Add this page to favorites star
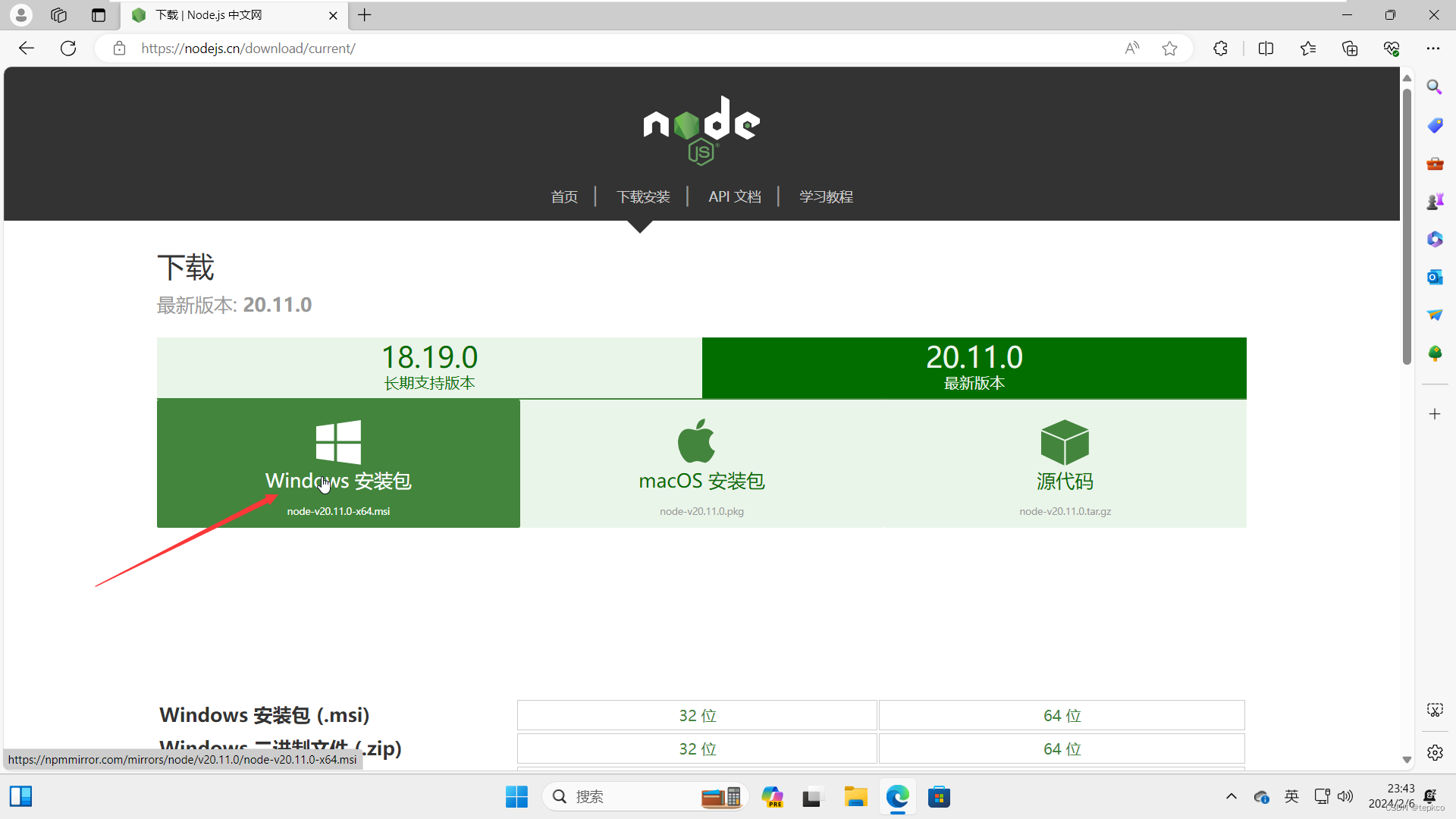Screen dimensions: 1456x819 click(x=1169, y=49)
